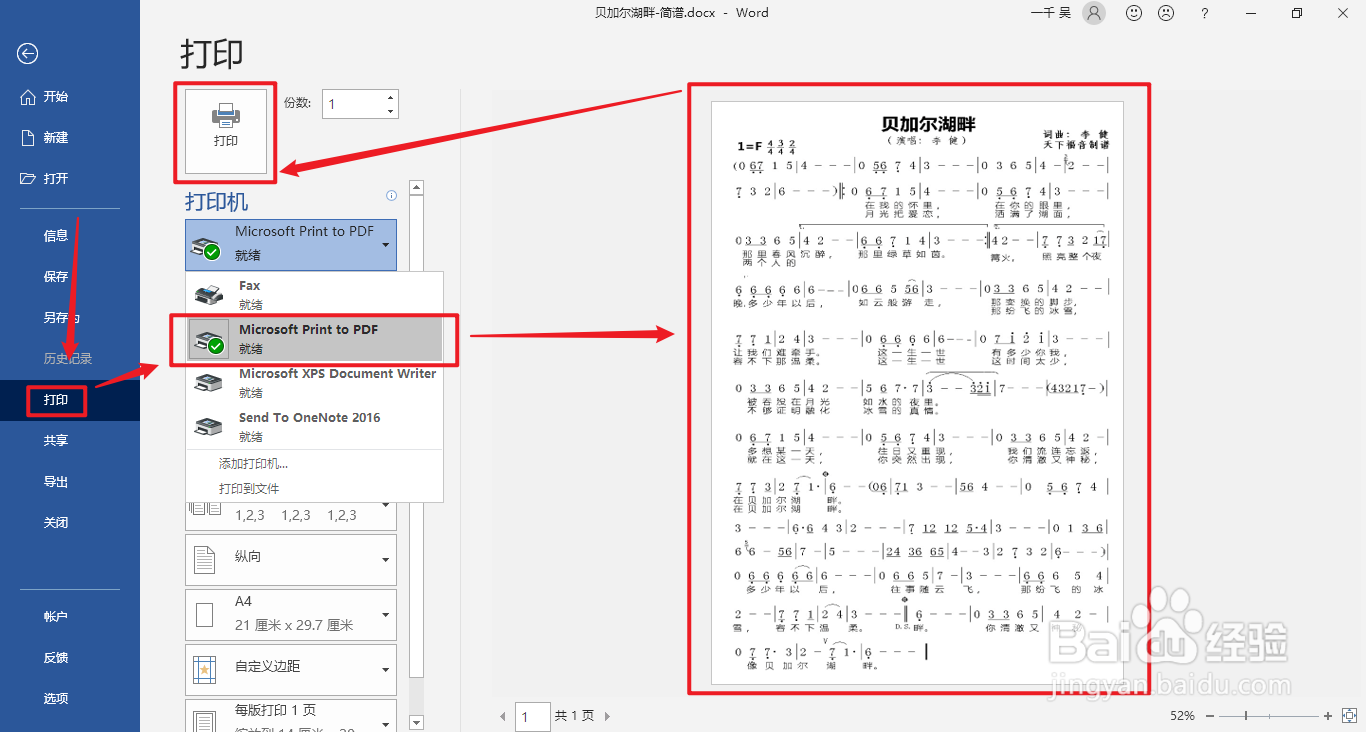1366x732 pixels.
Task: Click the zoom out minus button
Action: point(1210,716)
